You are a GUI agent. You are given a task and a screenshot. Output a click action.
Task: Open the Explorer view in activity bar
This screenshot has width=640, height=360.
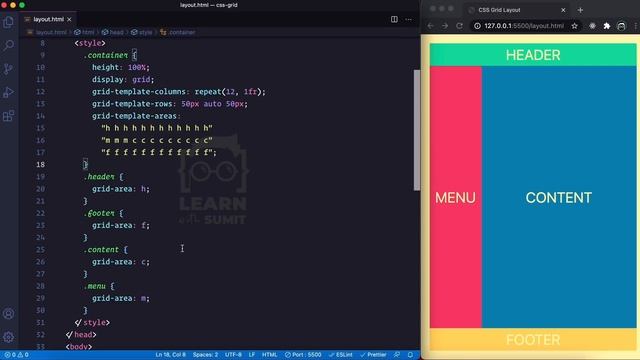tap(8, 22)
